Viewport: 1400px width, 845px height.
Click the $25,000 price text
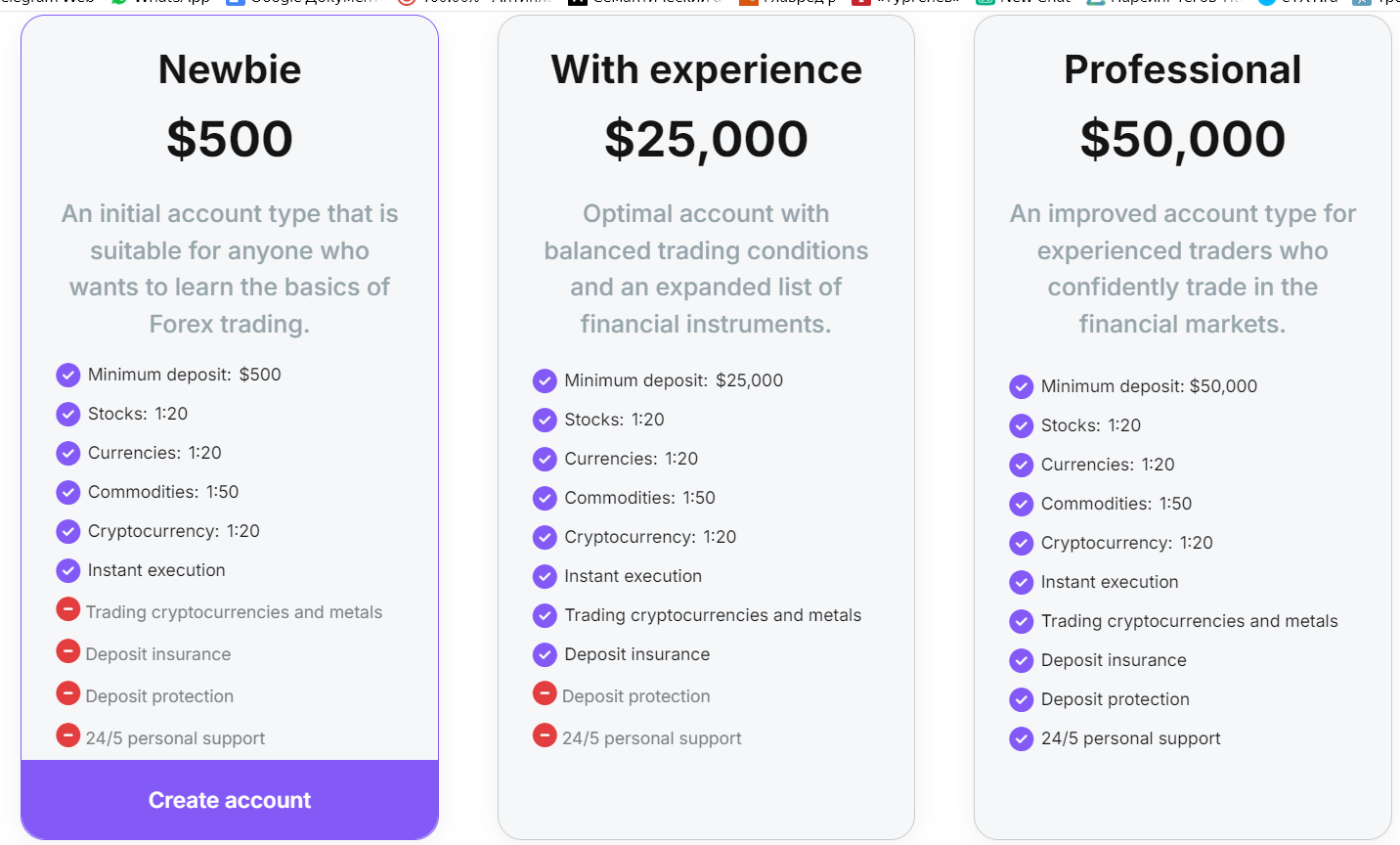point(706,139)
